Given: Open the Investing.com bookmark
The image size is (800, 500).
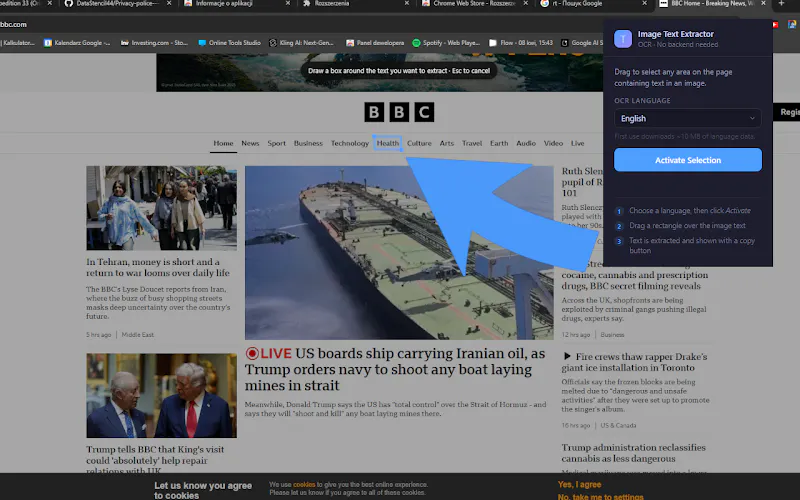Looking at the screenshot, I should pyautogui.click(x=154, y=43).
